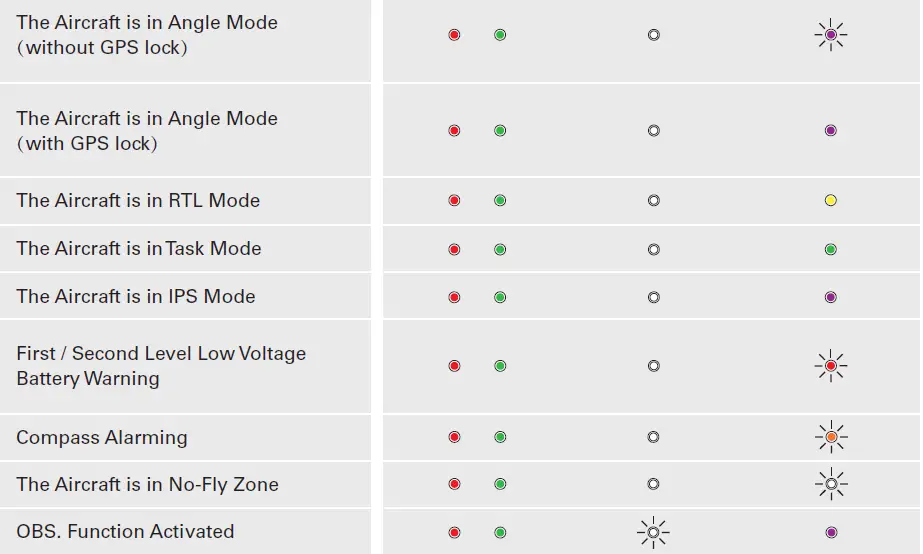Click the "OBS. Function Activated" label

click(x=125, y=532)
